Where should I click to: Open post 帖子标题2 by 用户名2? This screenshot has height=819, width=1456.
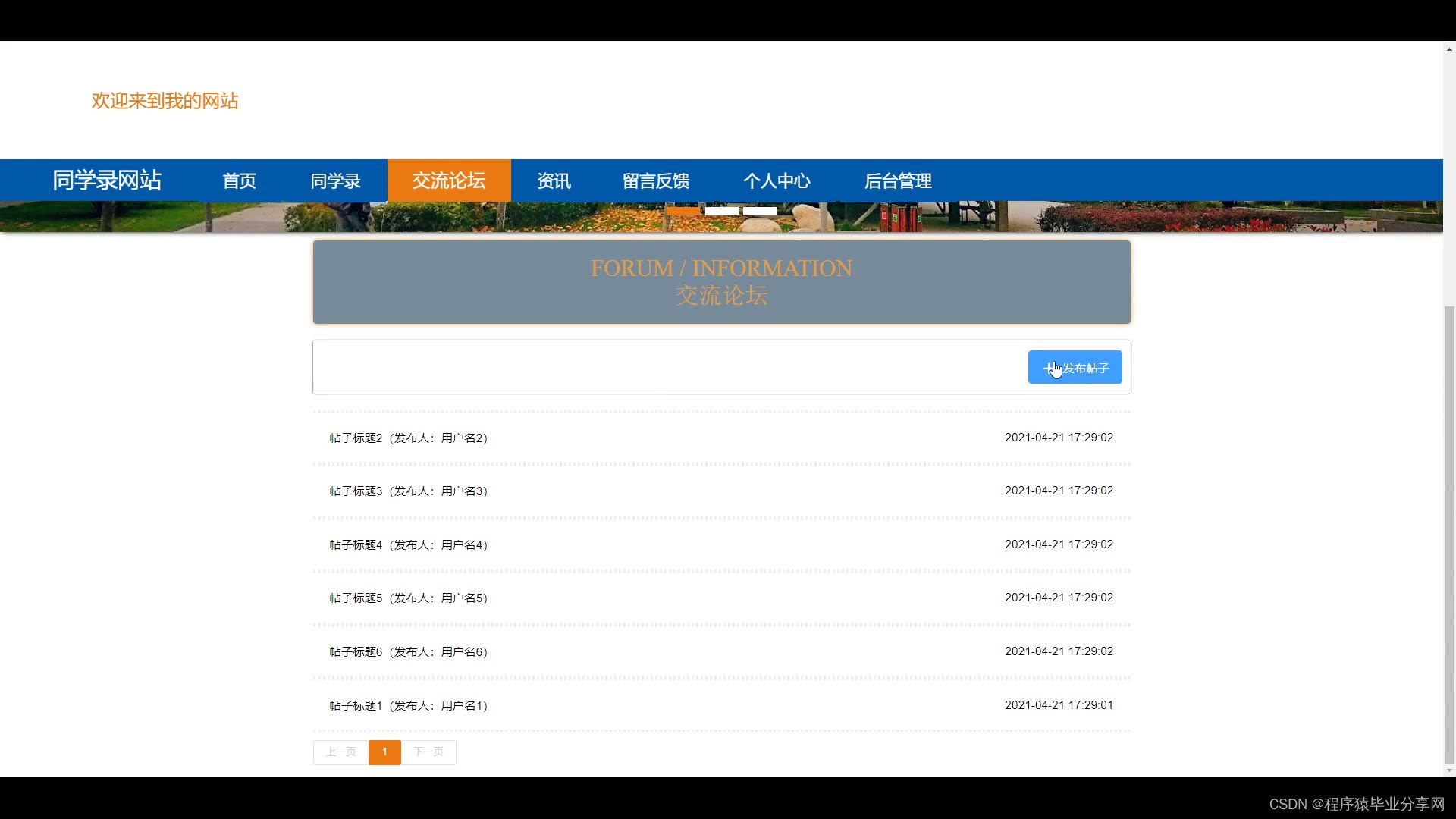(408, 438)
